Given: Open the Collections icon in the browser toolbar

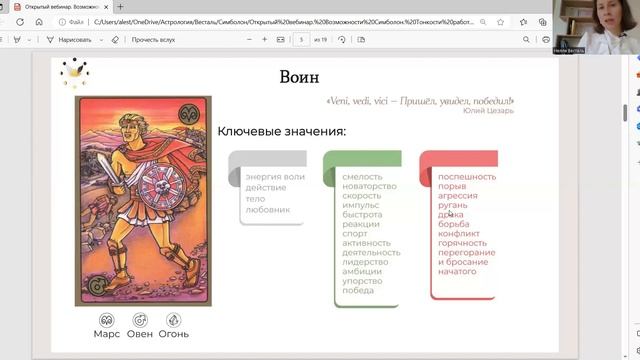Looking at the screenshot, I should 542,22.
